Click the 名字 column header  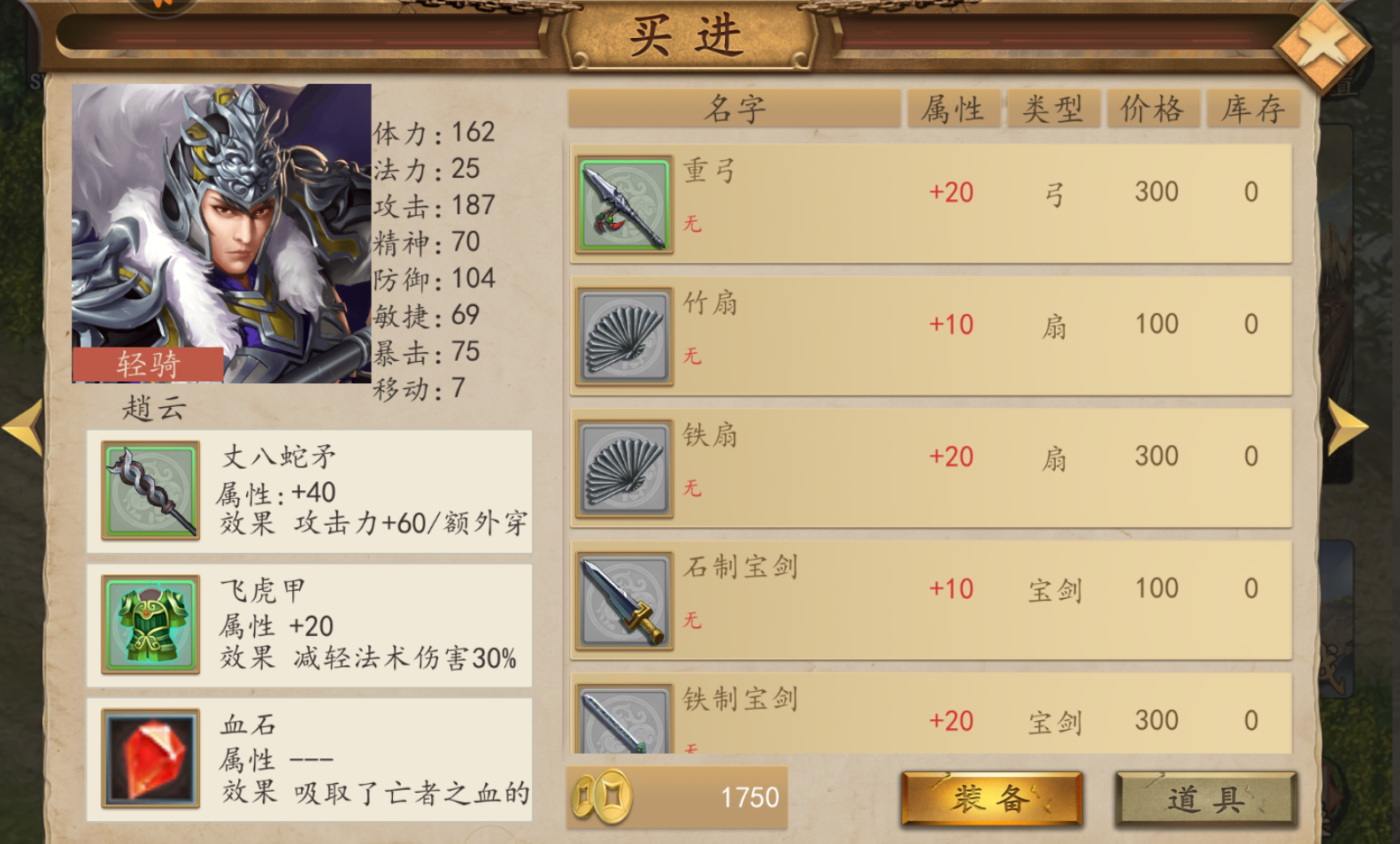735,109
